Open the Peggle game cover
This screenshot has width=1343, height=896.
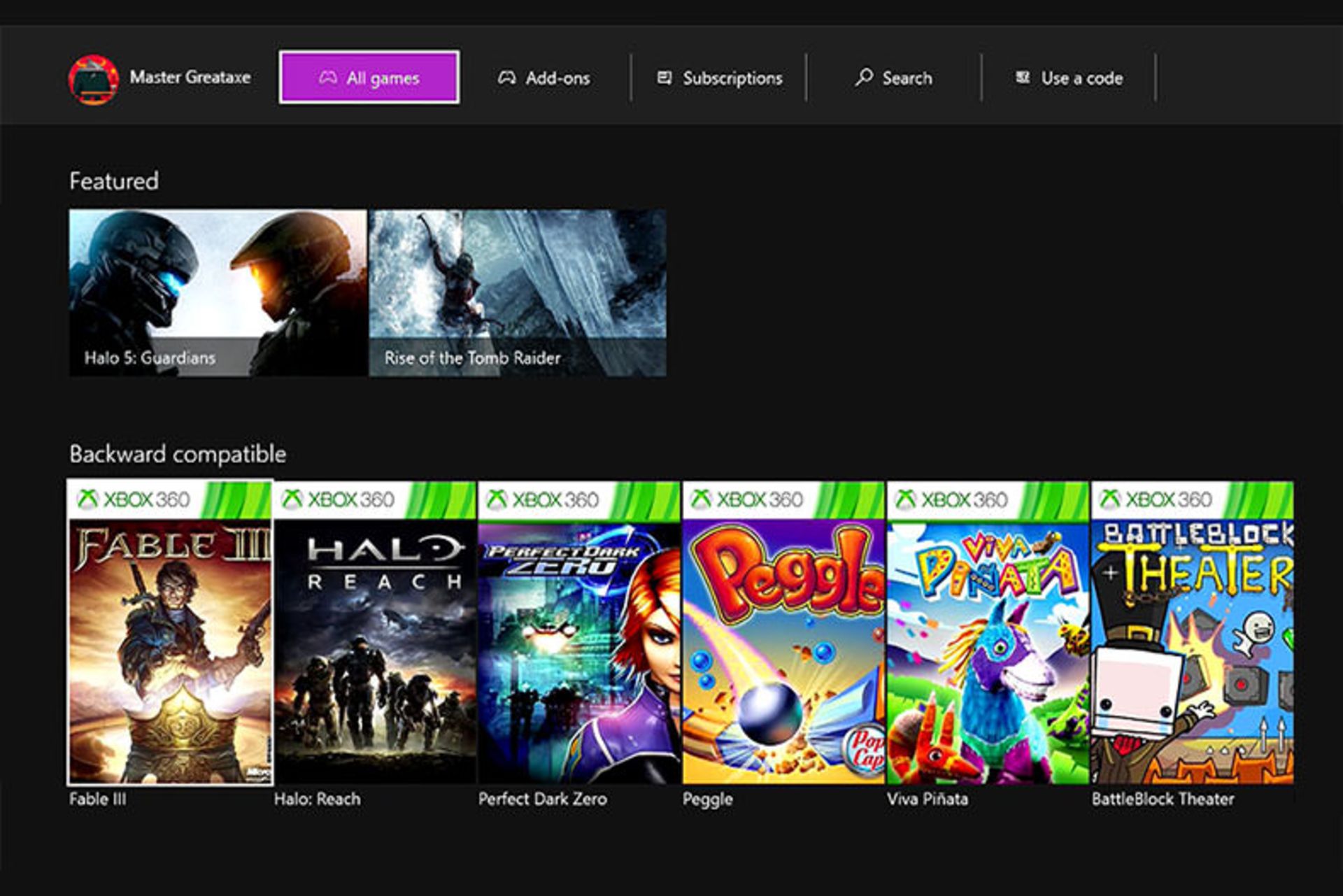[x=783, y=632]
